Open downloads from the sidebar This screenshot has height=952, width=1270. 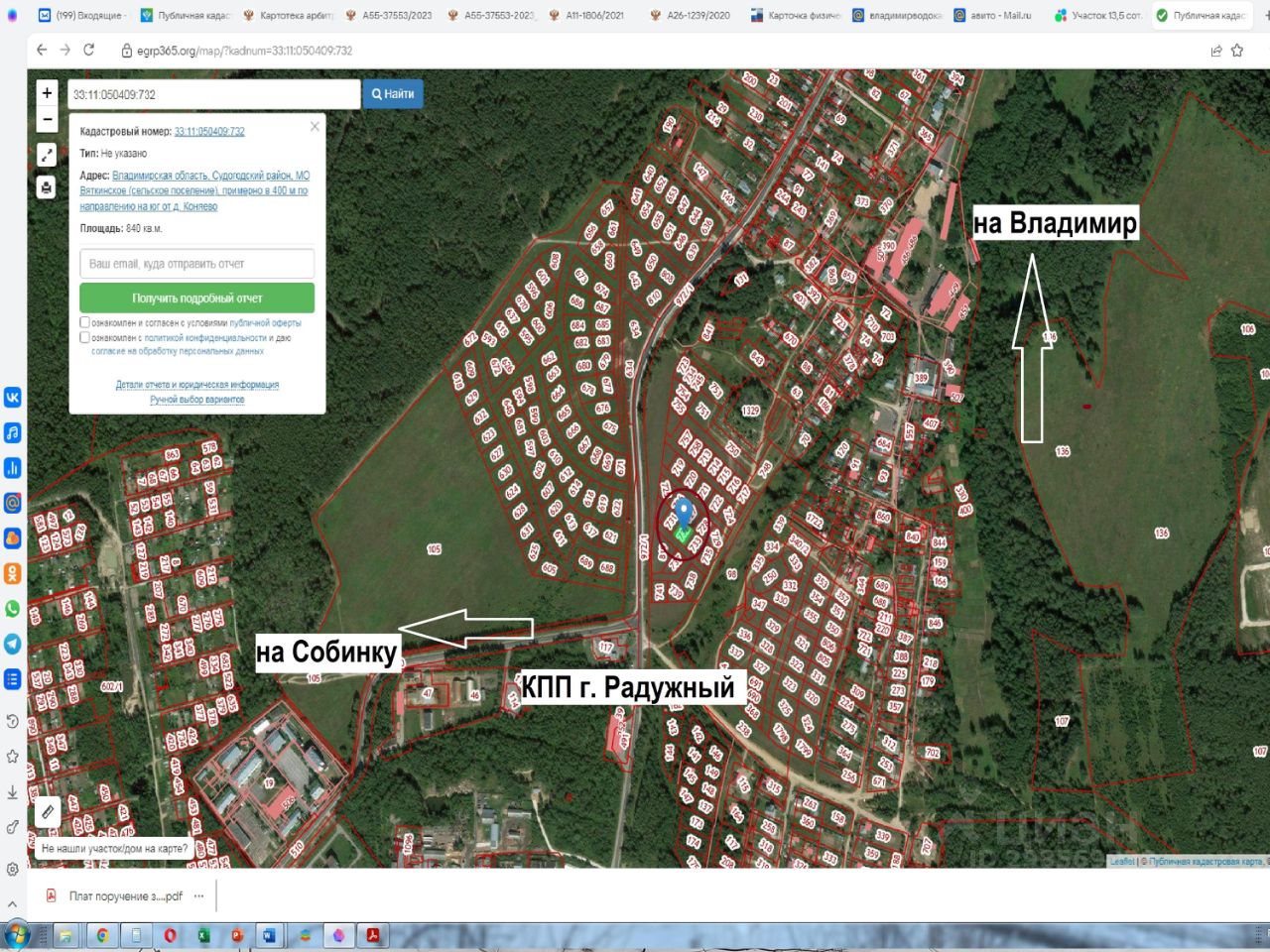13,792
